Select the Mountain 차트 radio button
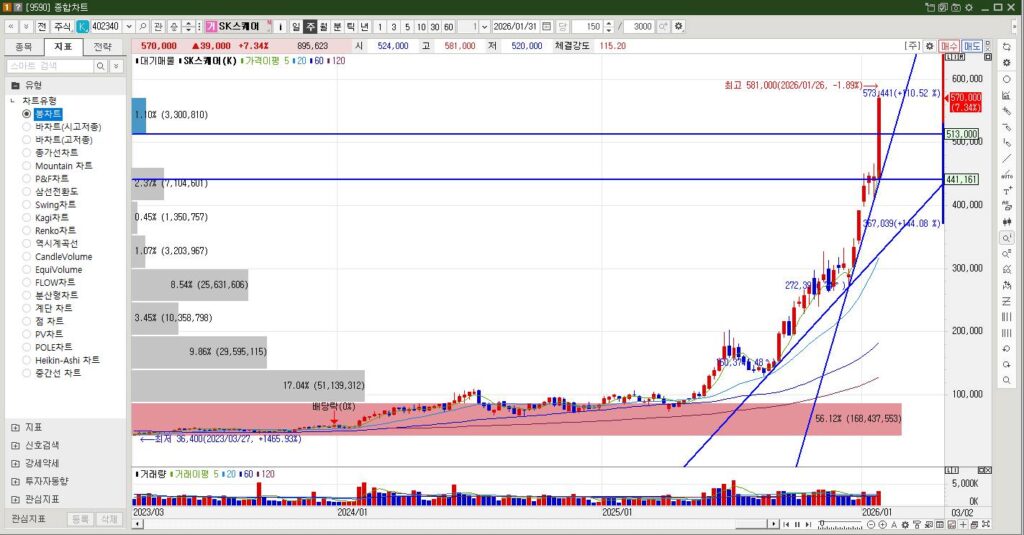1024x535 pixels. (27, 166)
